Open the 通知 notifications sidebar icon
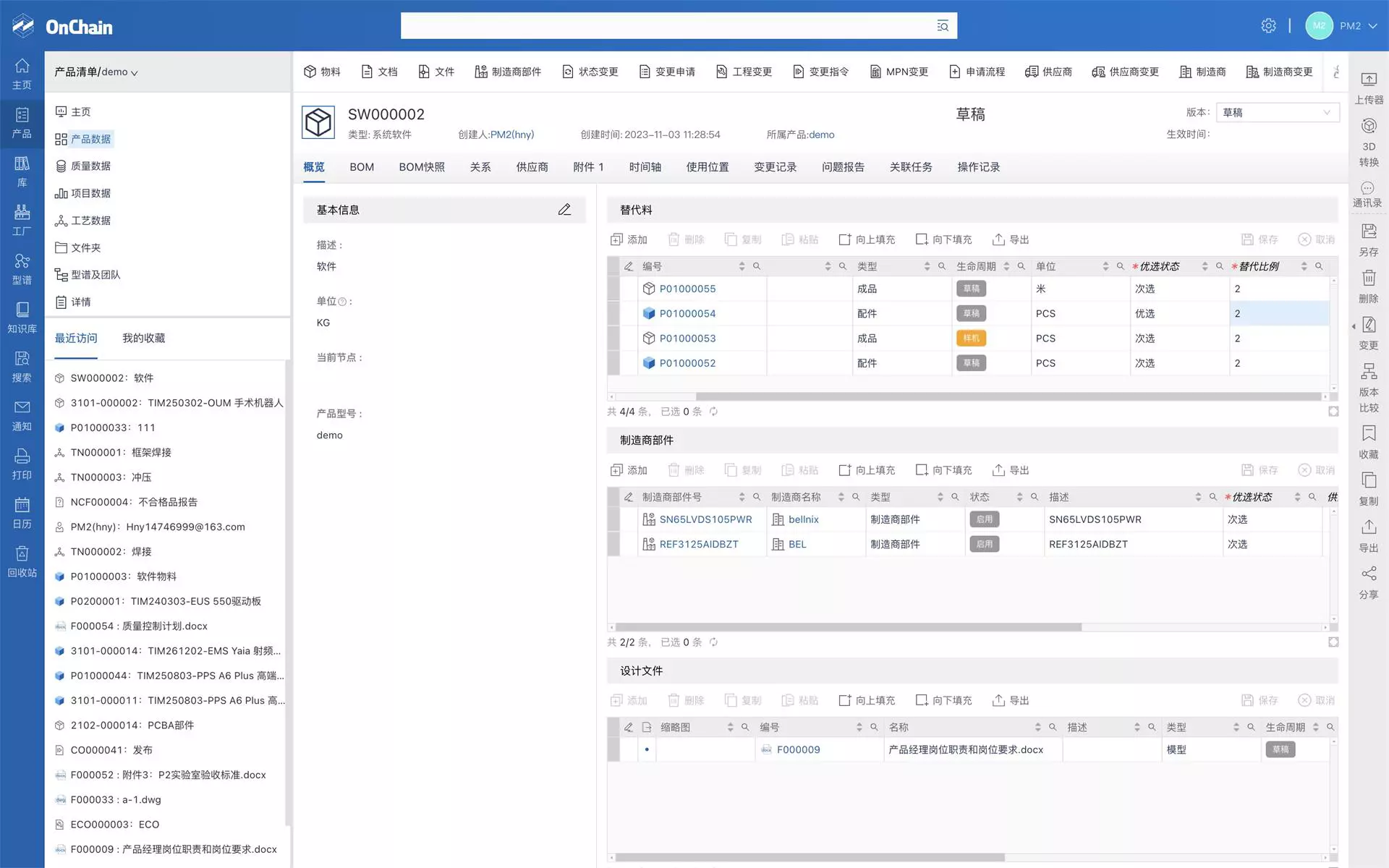1389x868 pixels. 22,415
